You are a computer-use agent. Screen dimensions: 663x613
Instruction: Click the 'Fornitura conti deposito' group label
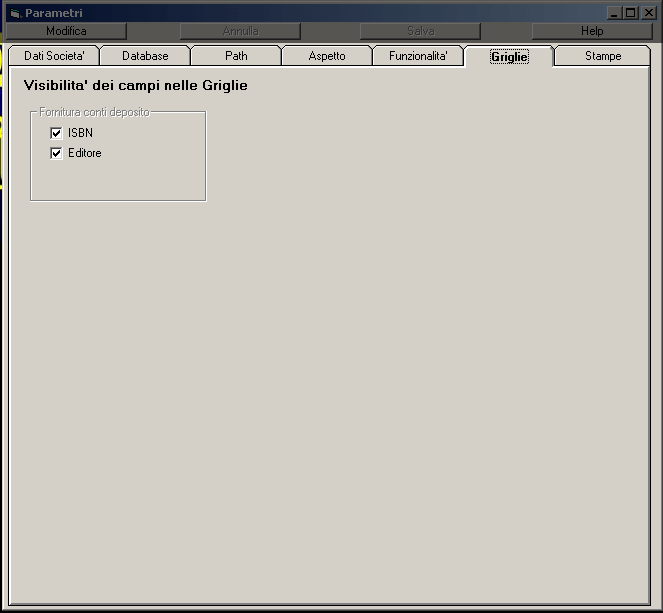94,112
